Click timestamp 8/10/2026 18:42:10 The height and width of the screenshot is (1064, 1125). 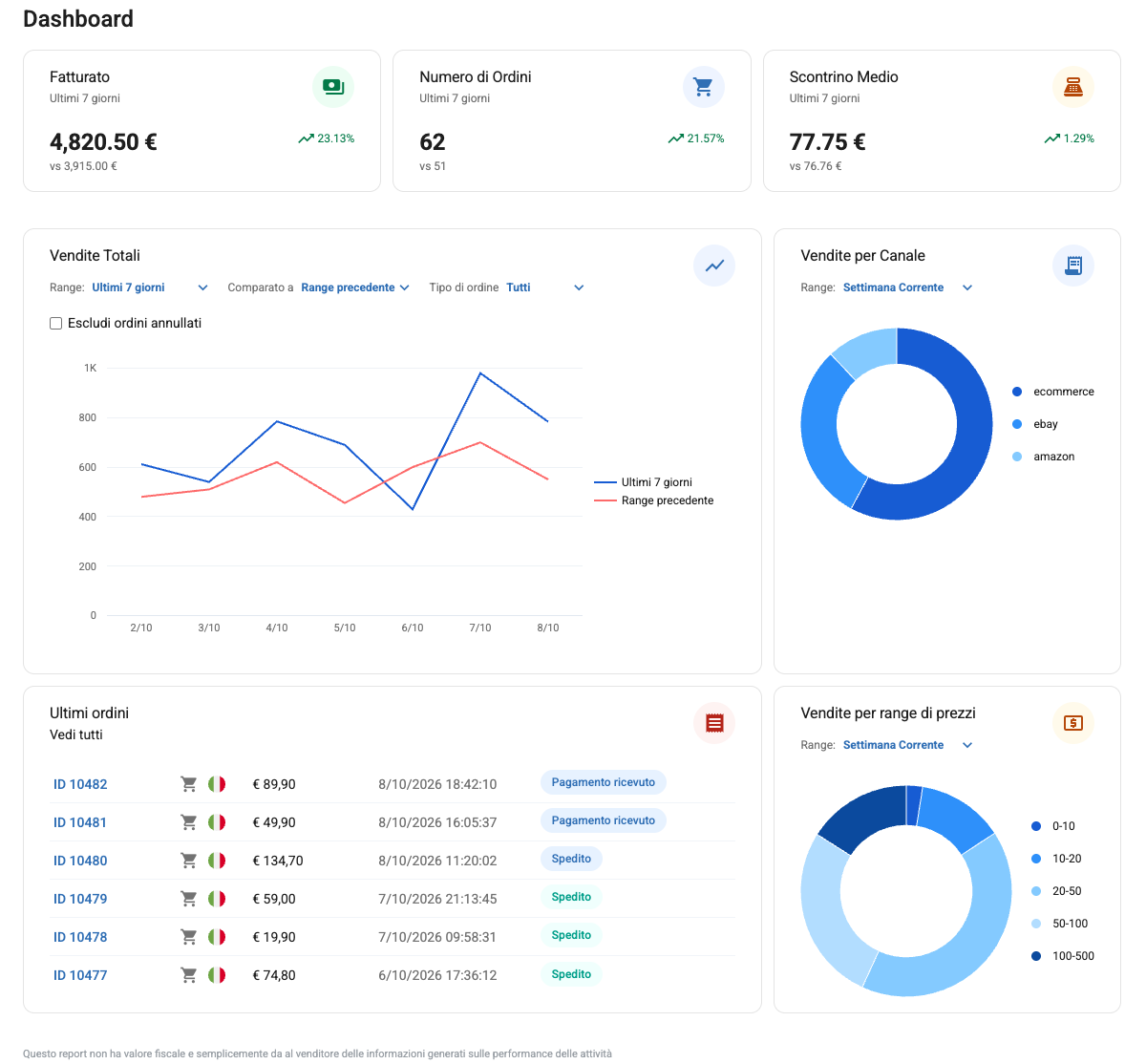coord(437,784)
